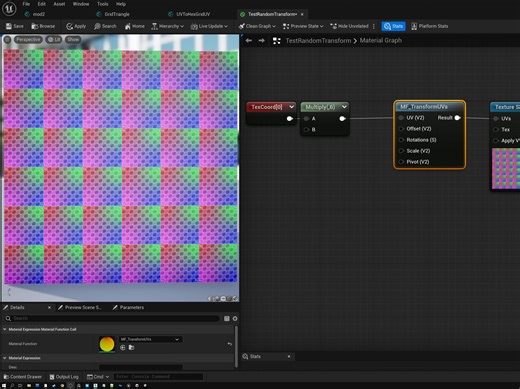Image resolution: width=520 pixels, height=389 pixels.
Task: Click the Offset (V2) input pin
Action: point(401,129)
